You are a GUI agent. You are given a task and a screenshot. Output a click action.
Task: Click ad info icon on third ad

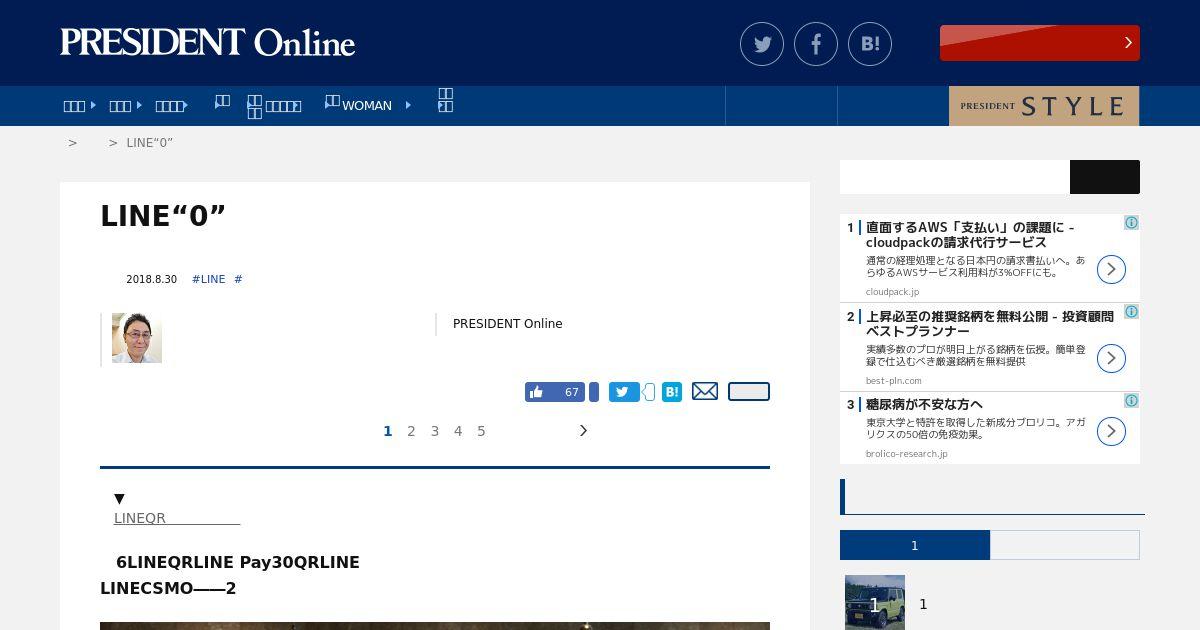[1131, 401]
